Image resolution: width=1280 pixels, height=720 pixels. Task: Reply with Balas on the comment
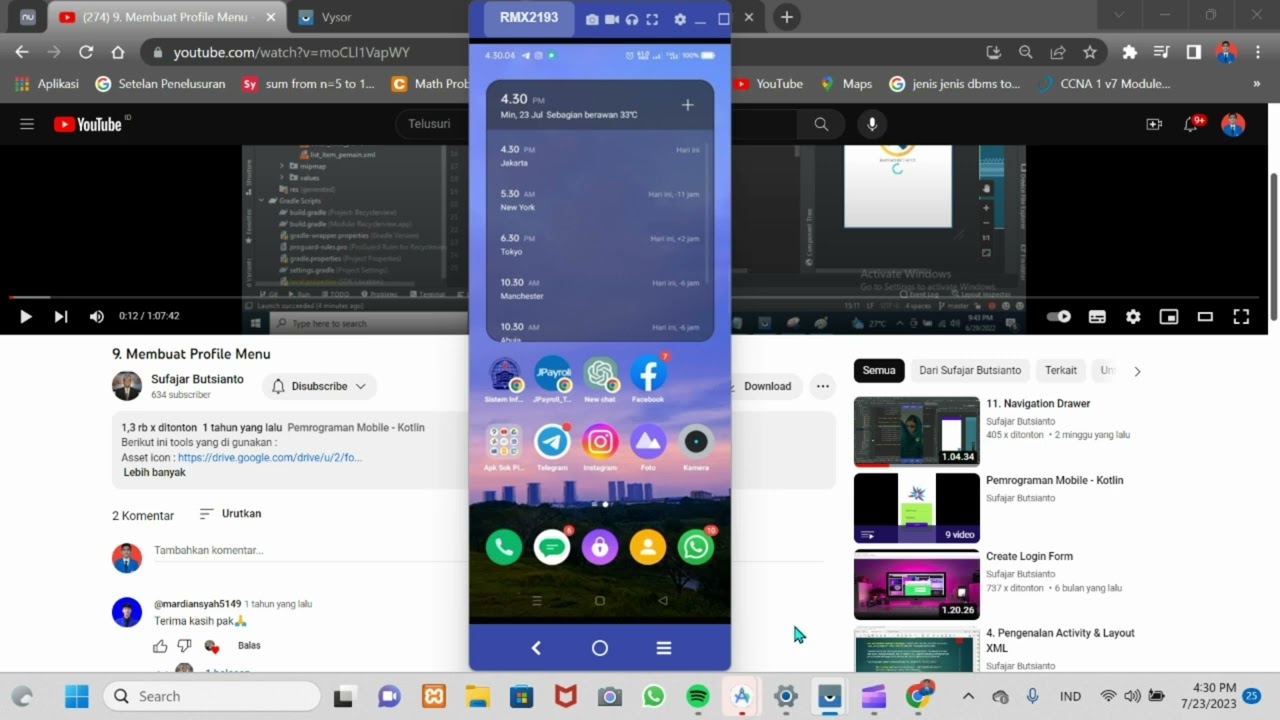pos(249,646)
